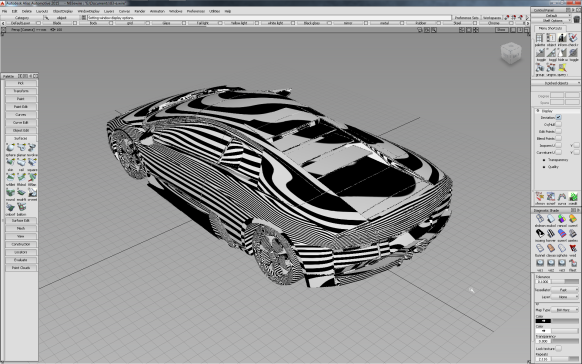Switch to the Menu Shortcuts tab
Image resolution: width=582 pixels, height=364 pixels.
(550, 28)
